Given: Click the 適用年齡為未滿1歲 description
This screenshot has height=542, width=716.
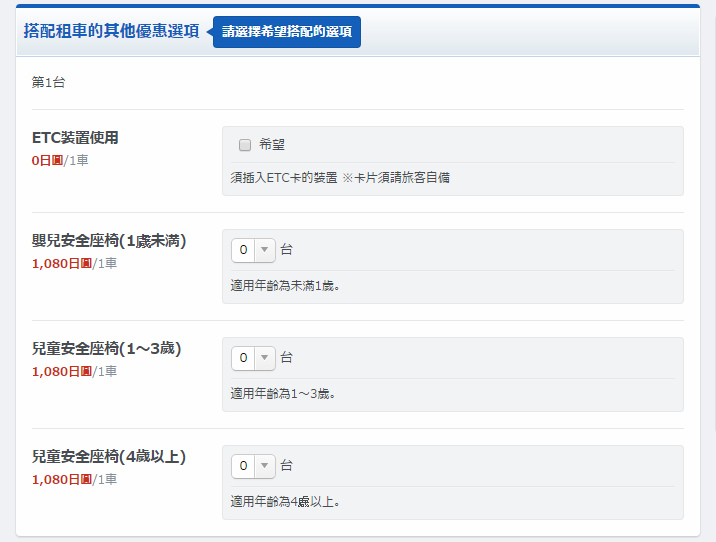Looking at the screenshot, I should tap(284, 286).
